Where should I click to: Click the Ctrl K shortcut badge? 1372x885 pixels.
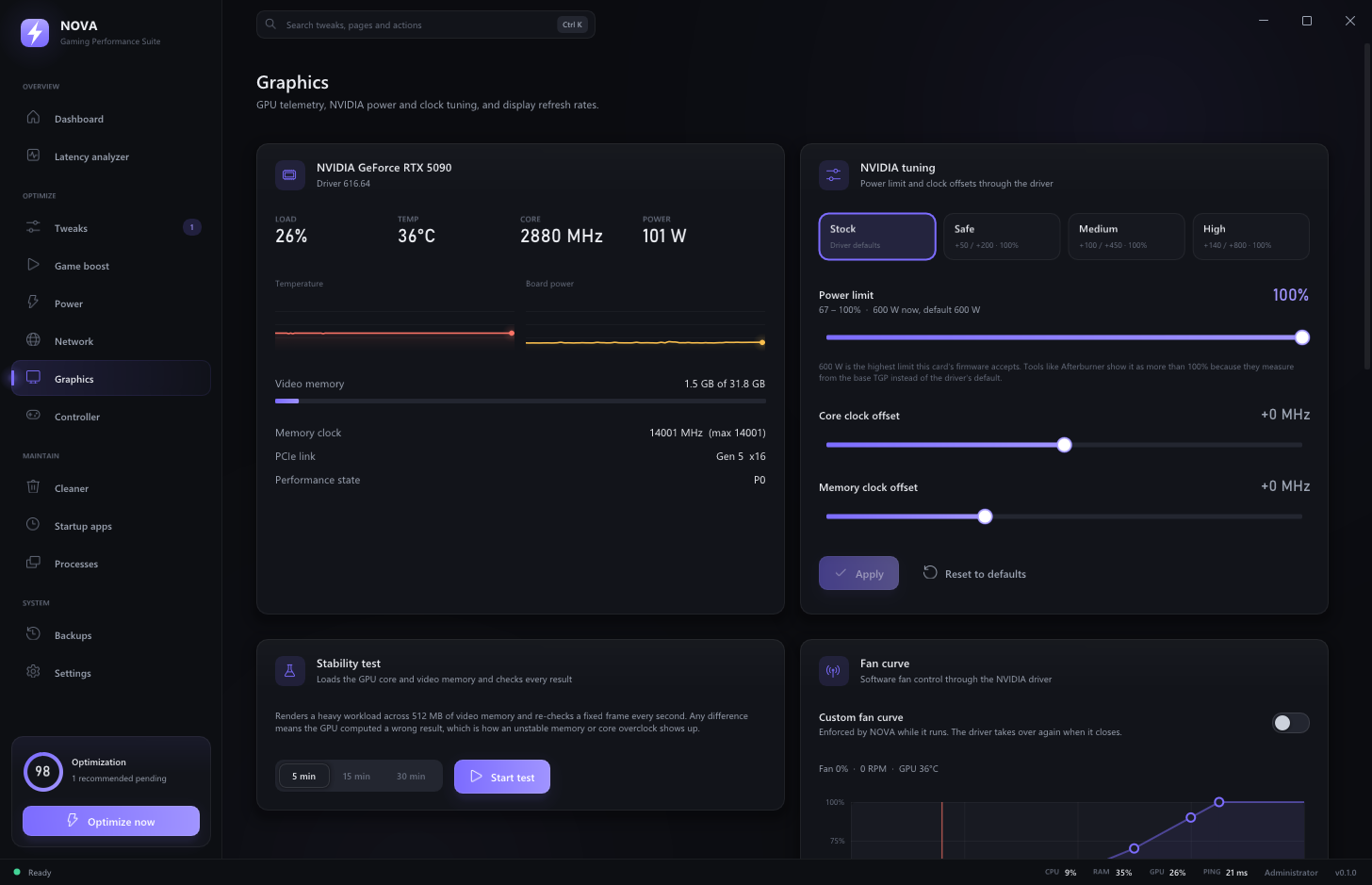click(572, 25)
